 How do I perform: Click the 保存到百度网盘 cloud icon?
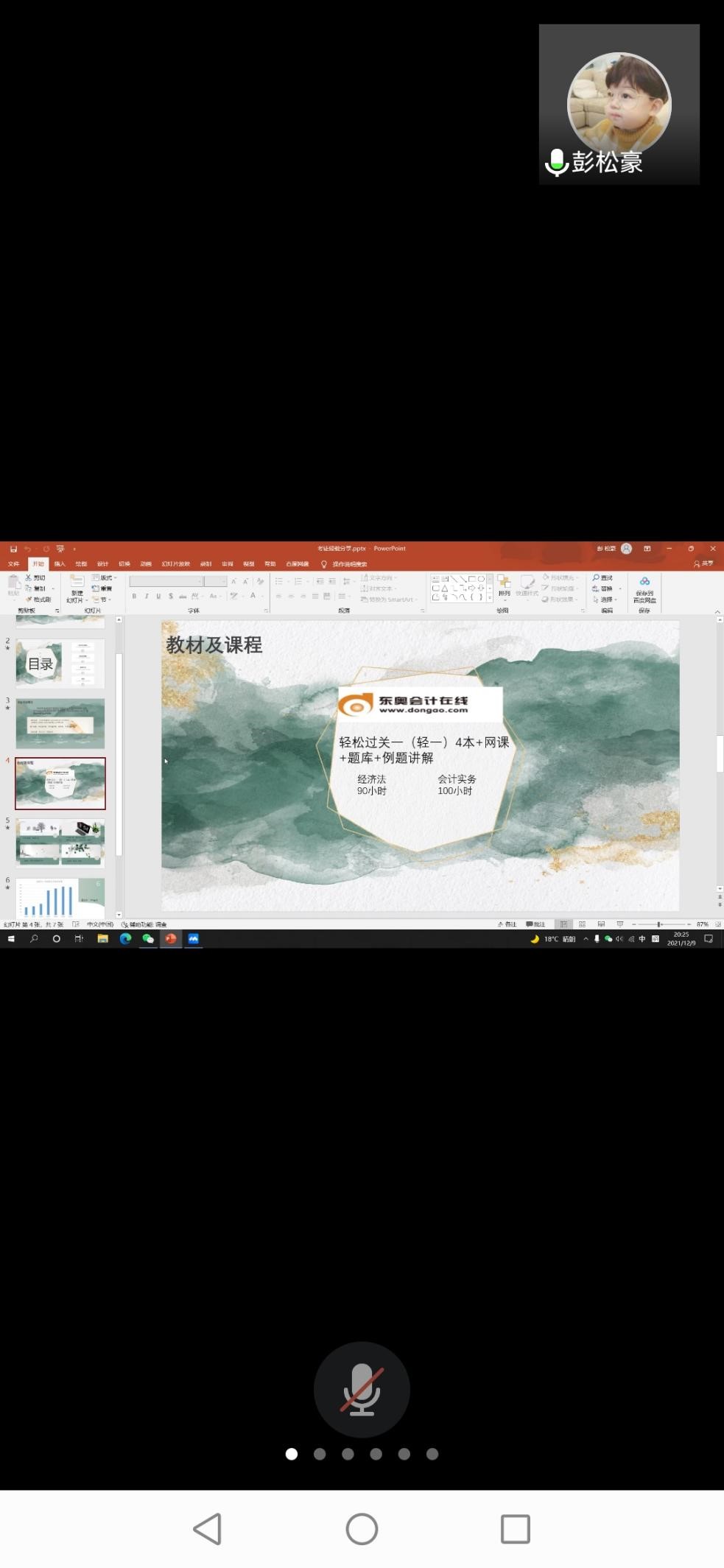(644, 581)
